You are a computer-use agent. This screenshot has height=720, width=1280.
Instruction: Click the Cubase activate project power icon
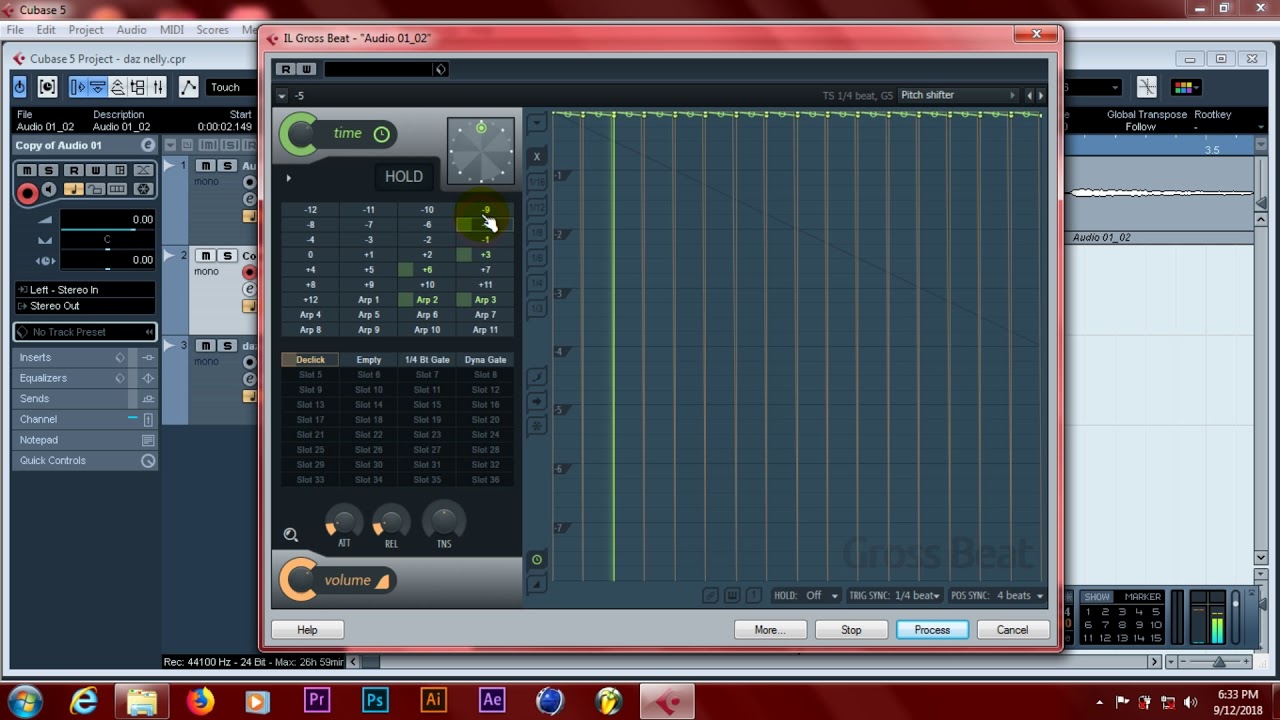20,87
